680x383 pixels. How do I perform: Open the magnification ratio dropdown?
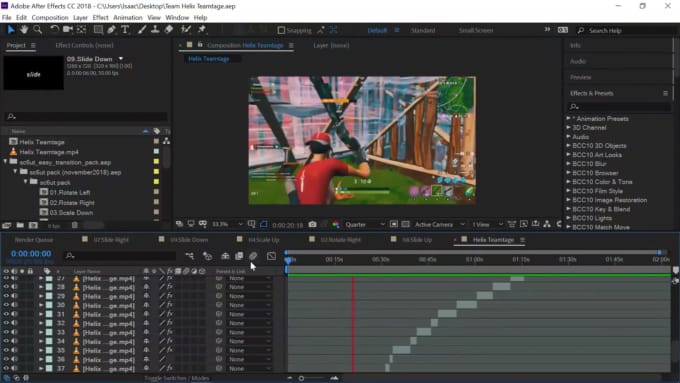(x=227, y=224)
